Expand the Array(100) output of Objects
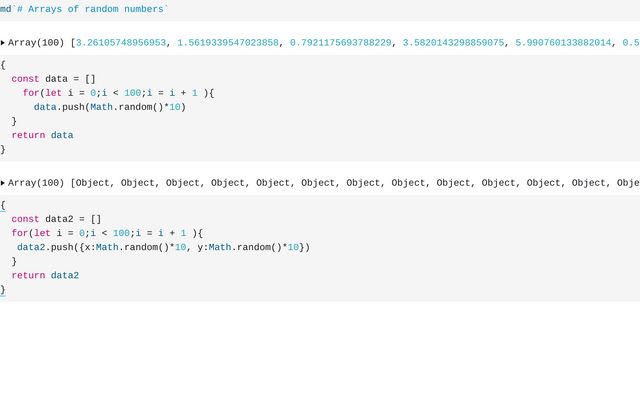Viewport: 640px width, 400px height. 2,183
